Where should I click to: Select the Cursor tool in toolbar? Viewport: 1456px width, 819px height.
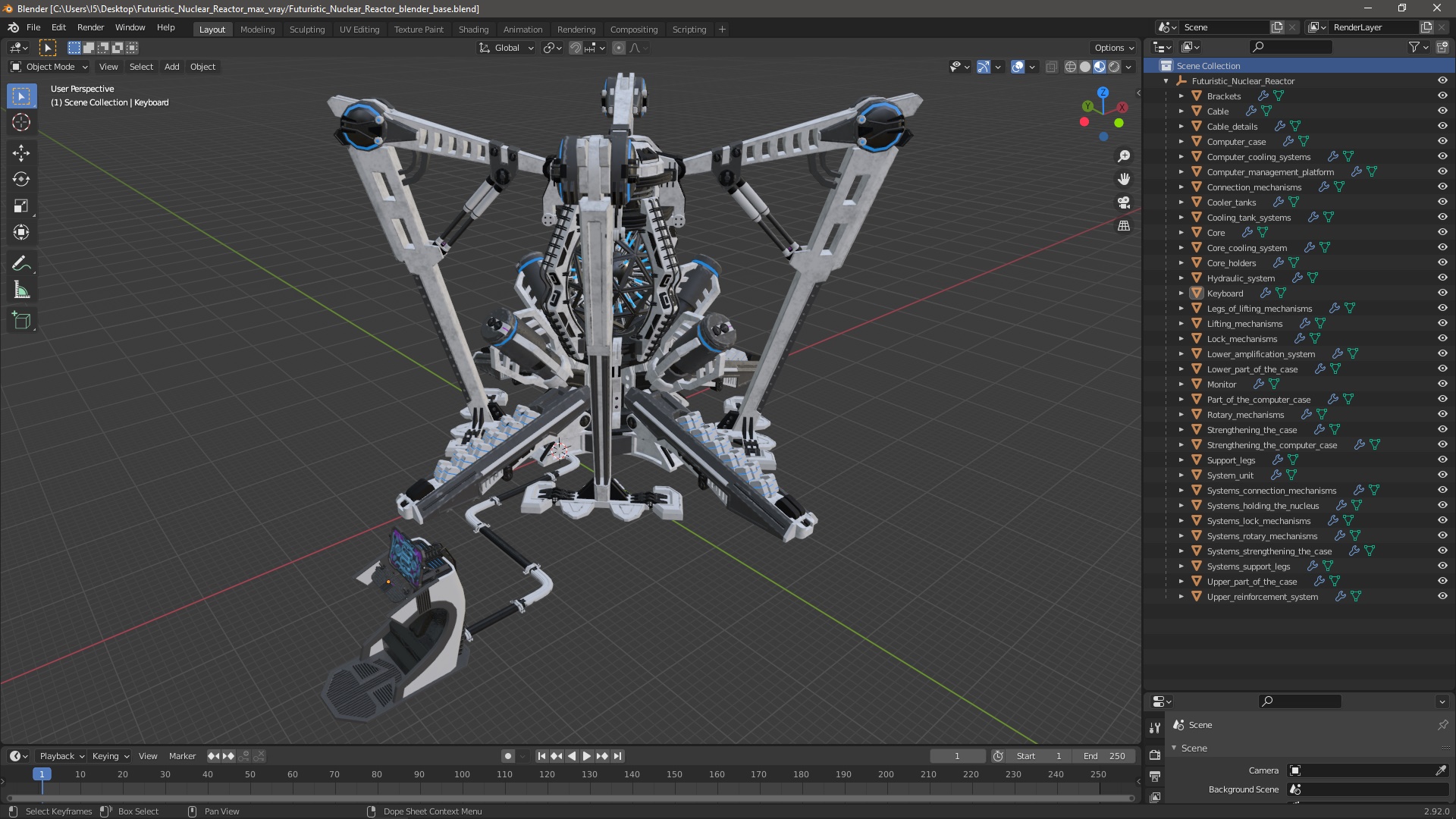pyautogui.click(x=21, y=123)
